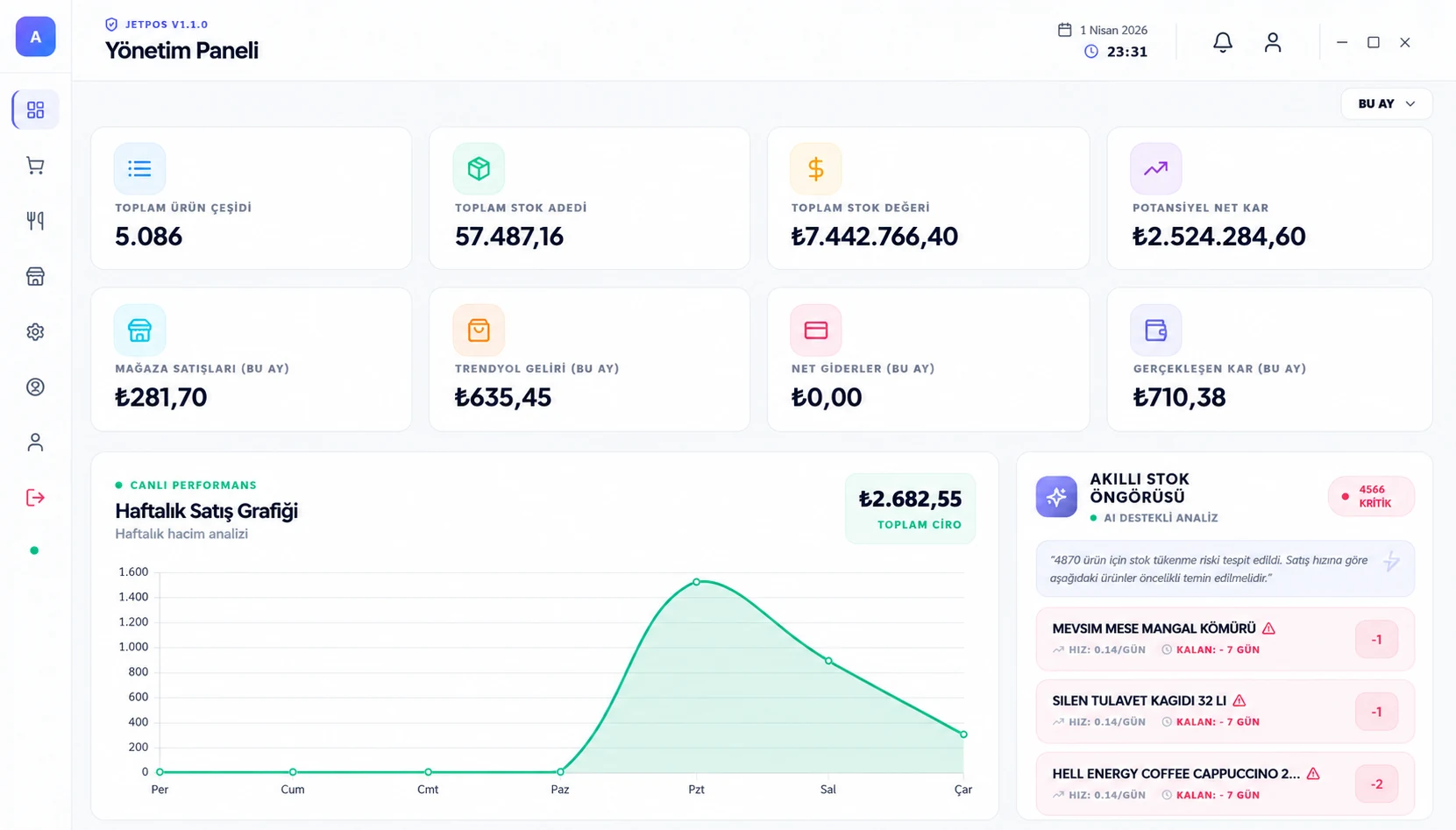The image size is (1456, 830).
Task: Click the credit card icon on Net Giderler card
Action: pos(816,330)
